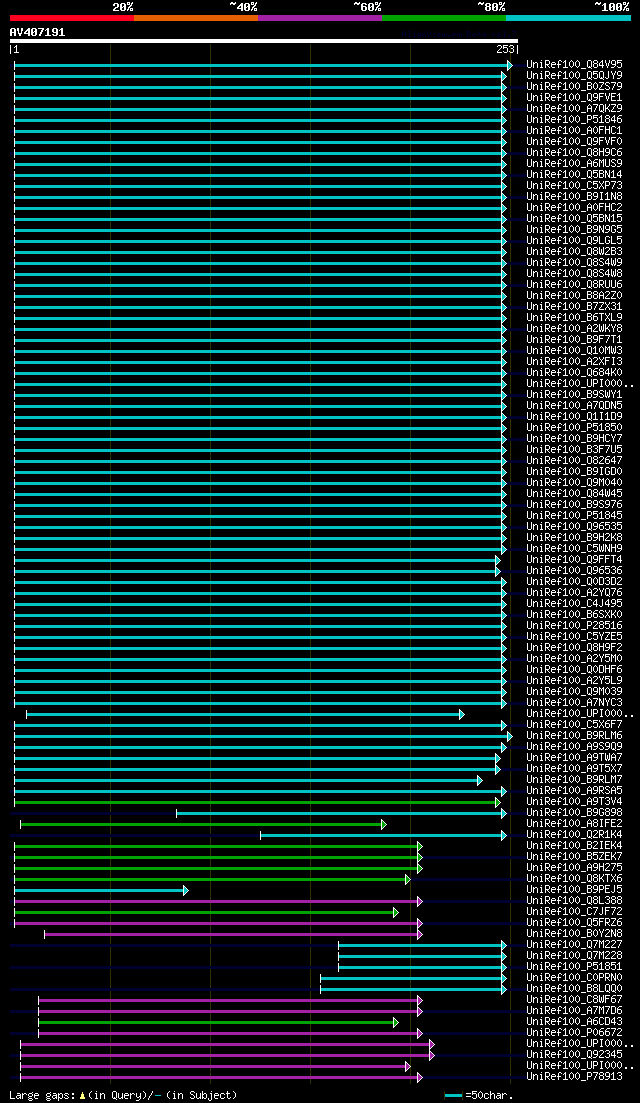Select the label UniRef100_Q5FRZ6

click(x=574, y=922)
